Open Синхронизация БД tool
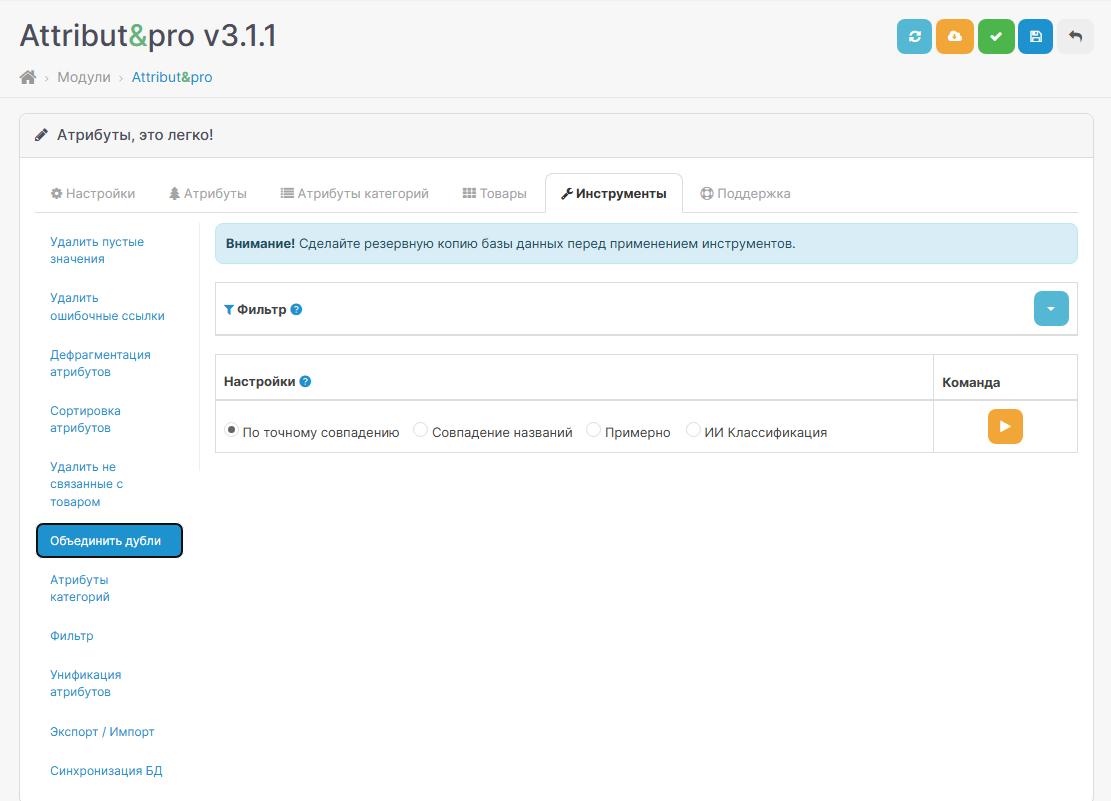 [x=109, y=771]
